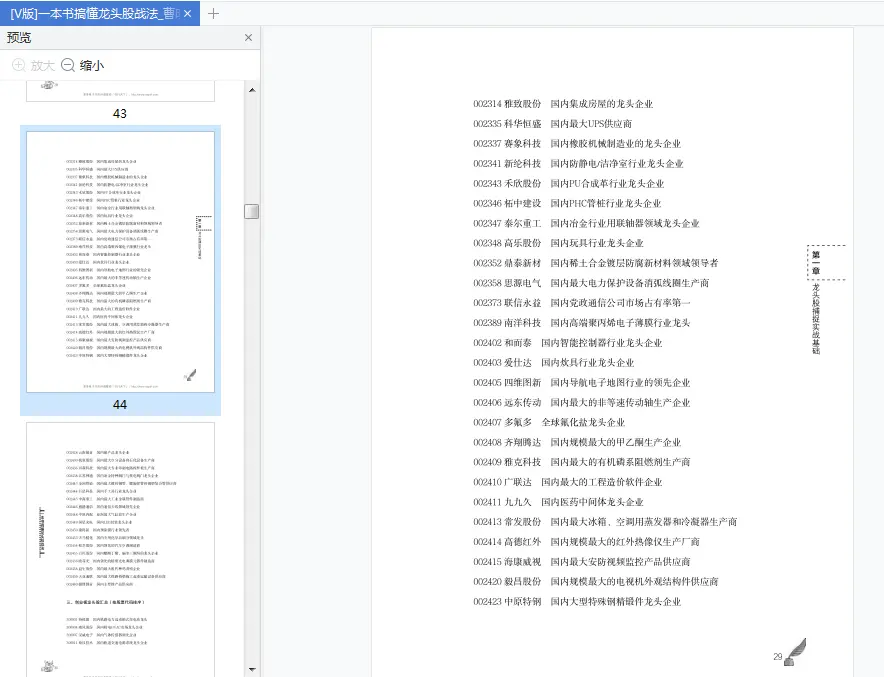Click the line 002346 柘中建设
The height and width of the screenshot is (677, 884).
pos(567,203)
